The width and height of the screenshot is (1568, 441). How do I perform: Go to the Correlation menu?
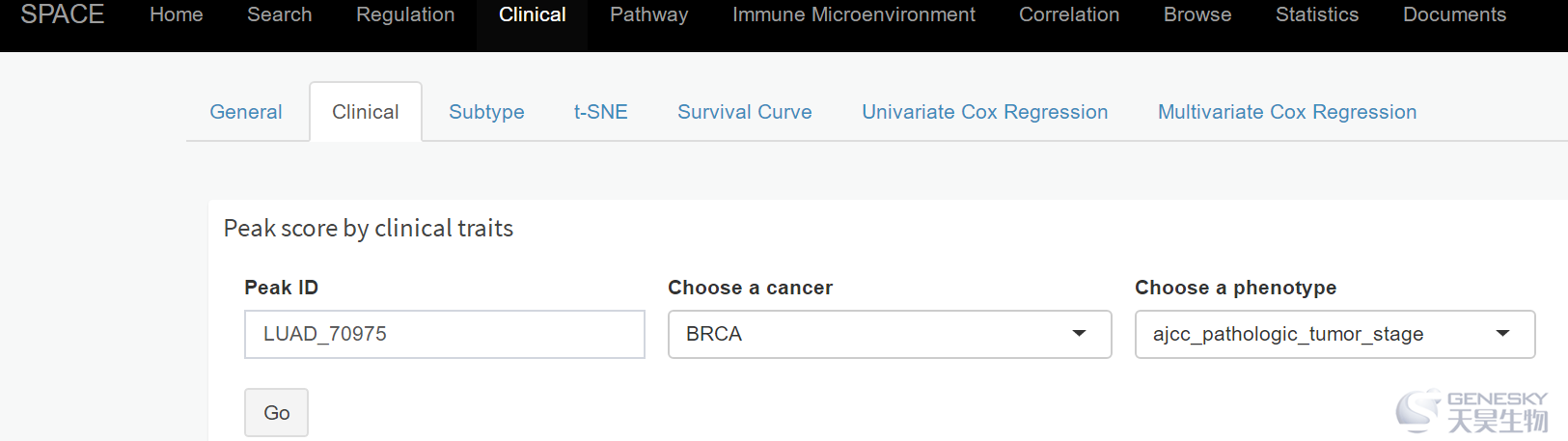pyautogui.click(x=1069, y=15)
